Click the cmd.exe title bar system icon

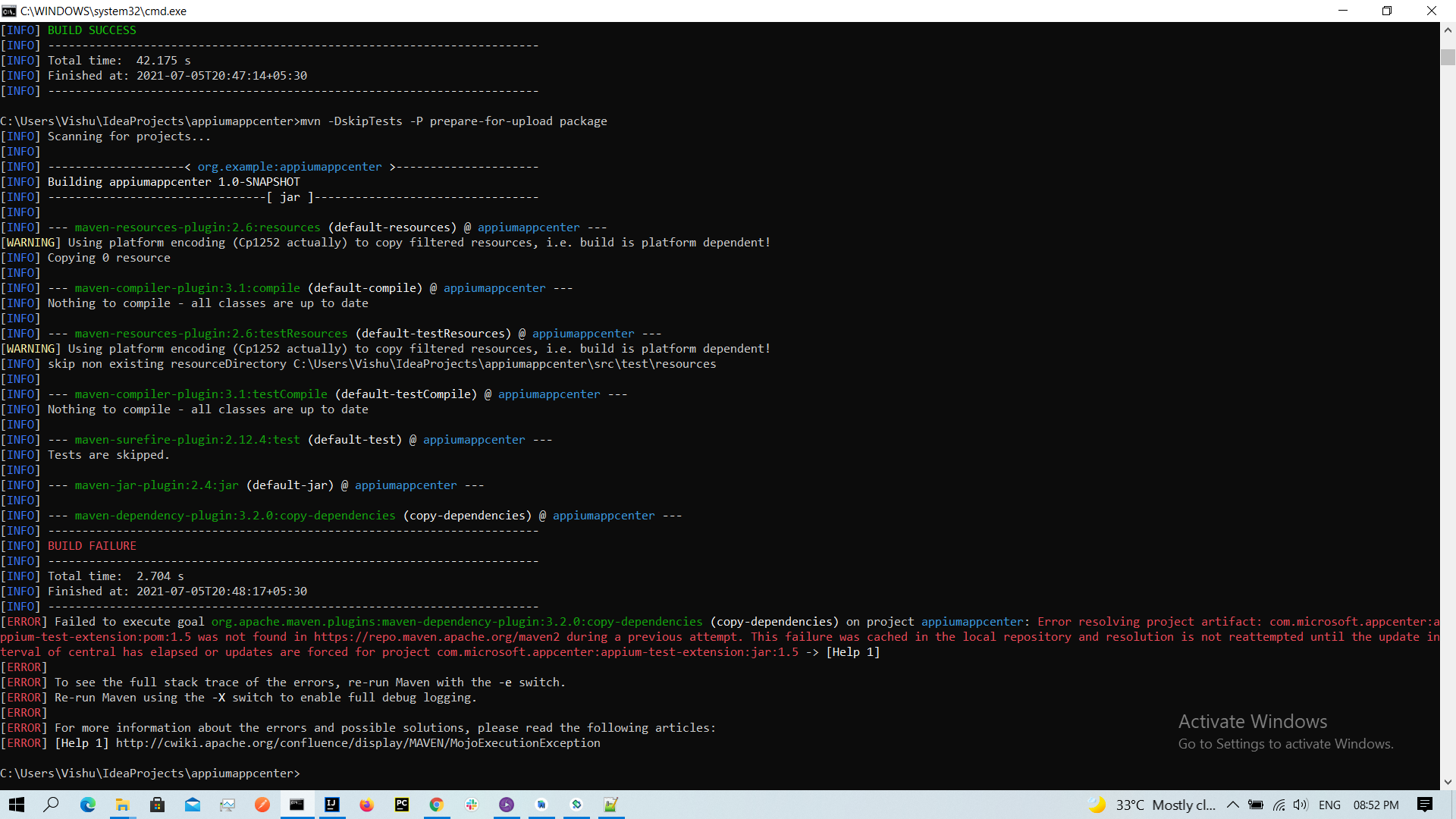[x=9, y=11]
